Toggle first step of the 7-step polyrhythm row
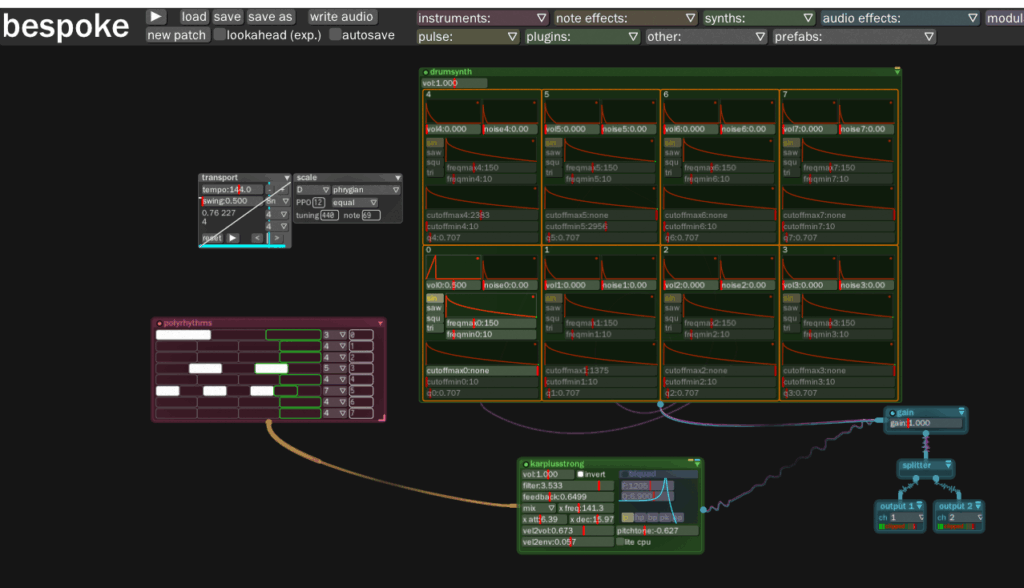This screenshot has width=1024, height=588. coord(168,391)
